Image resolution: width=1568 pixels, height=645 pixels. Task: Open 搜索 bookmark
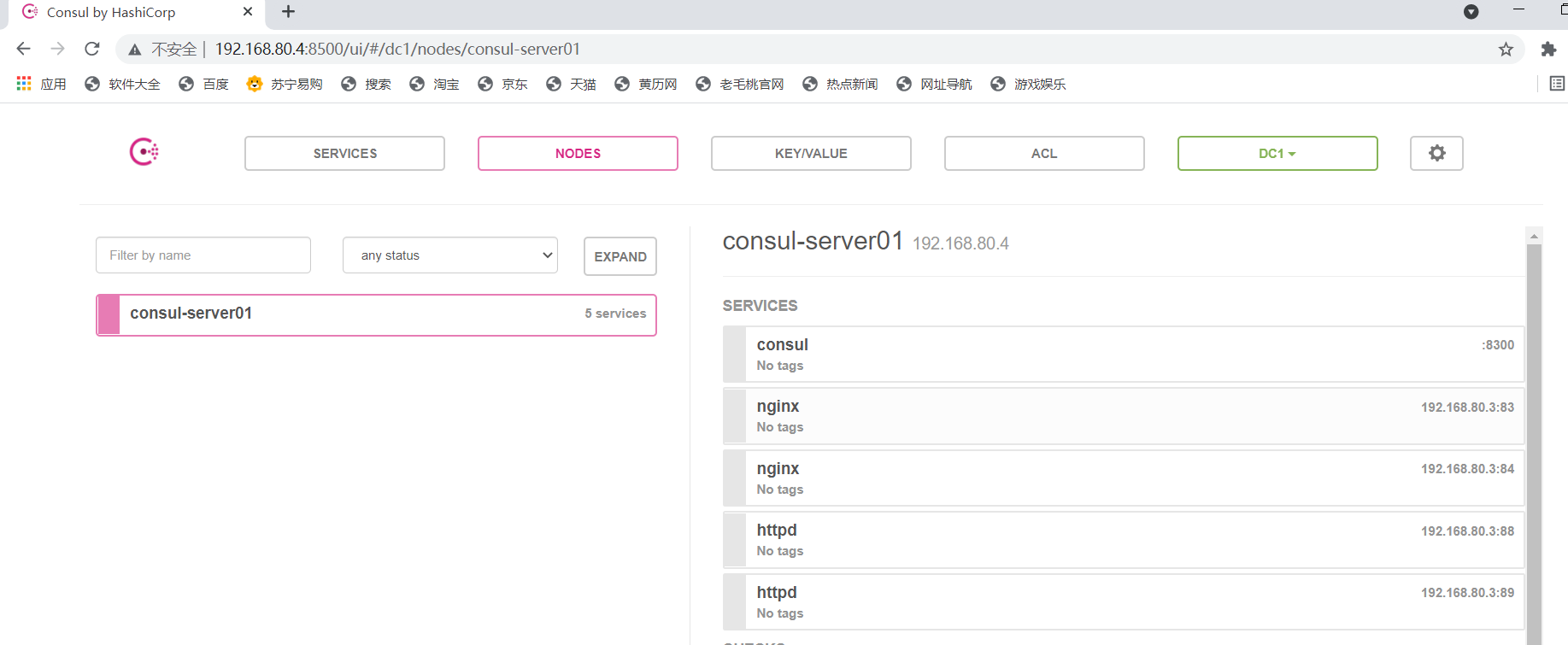point(366,84)
